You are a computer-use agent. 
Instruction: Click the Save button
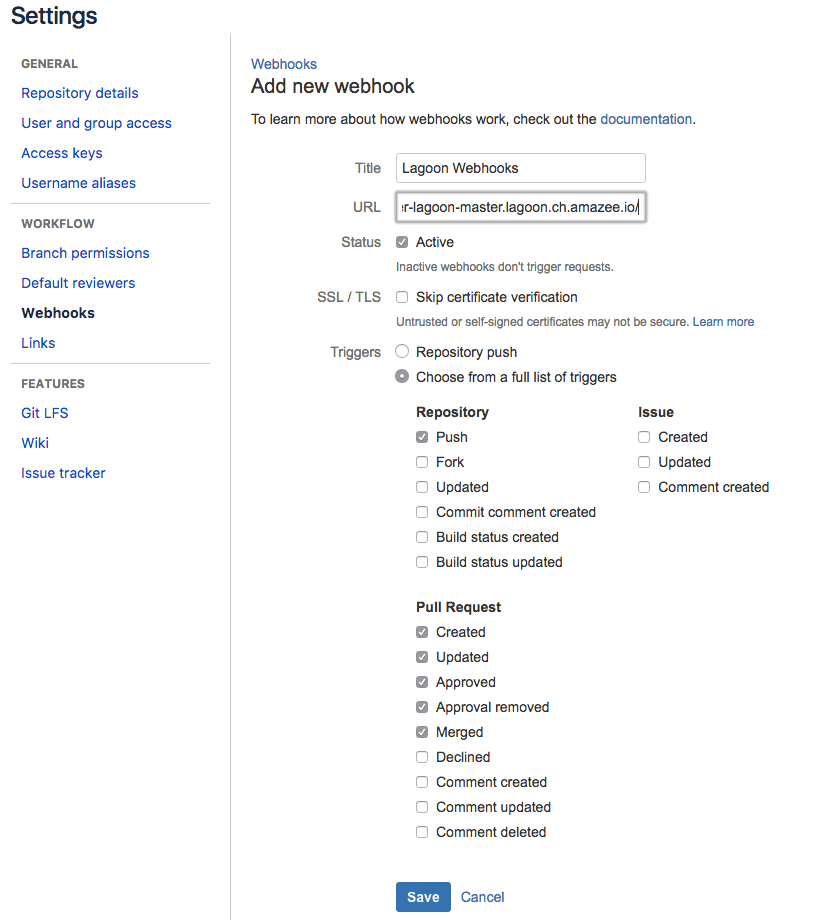pos(423,897)
